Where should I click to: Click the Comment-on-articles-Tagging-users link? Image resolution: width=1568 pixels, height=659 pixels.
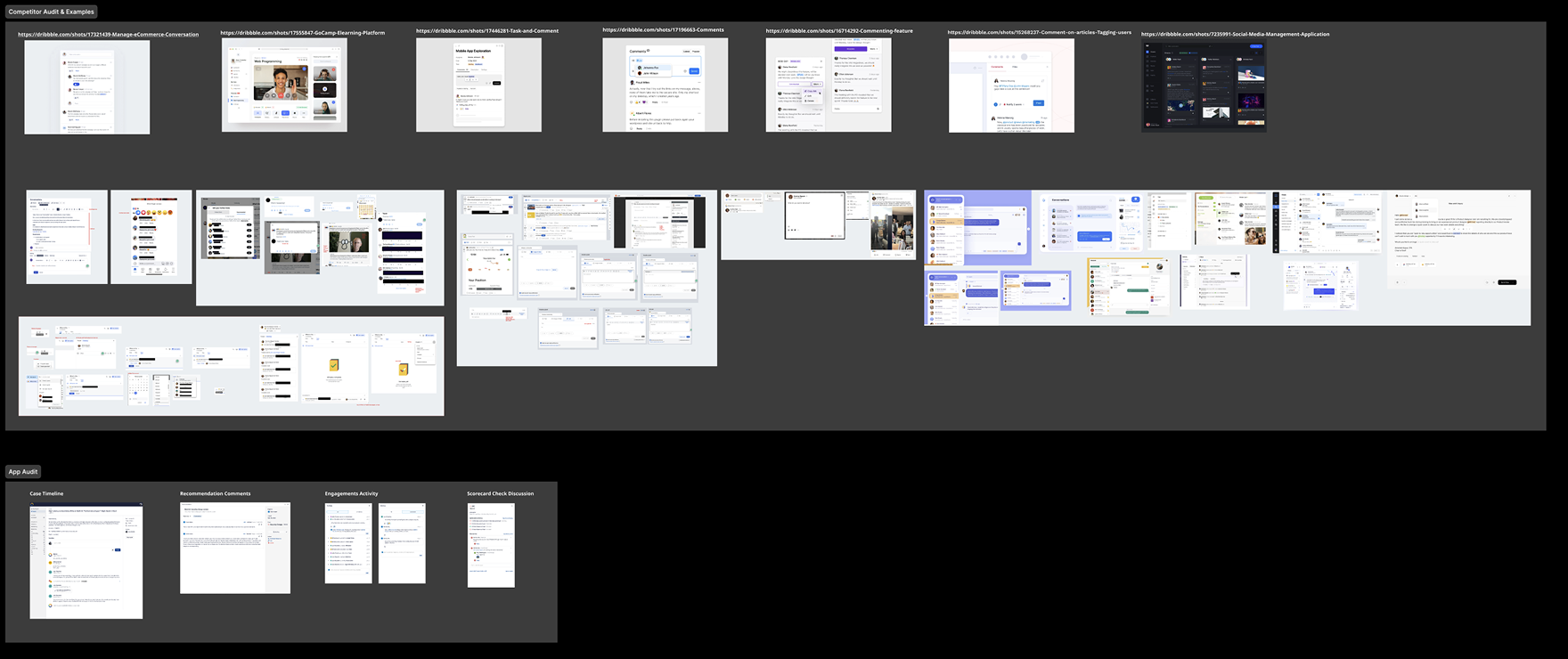[1039, 32]
